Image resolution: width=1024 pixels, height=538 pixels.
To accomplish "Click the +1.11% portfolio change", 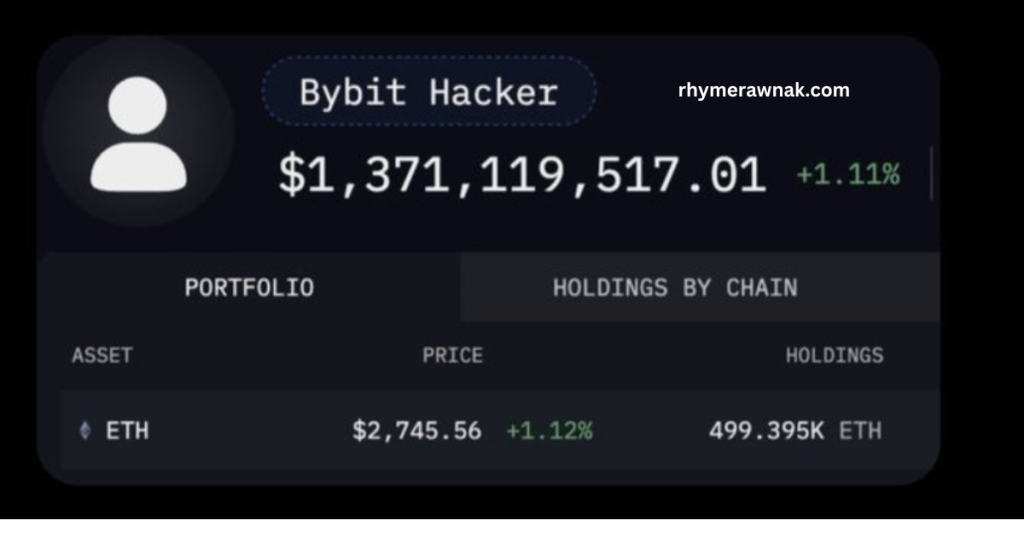I will point(848,174).
